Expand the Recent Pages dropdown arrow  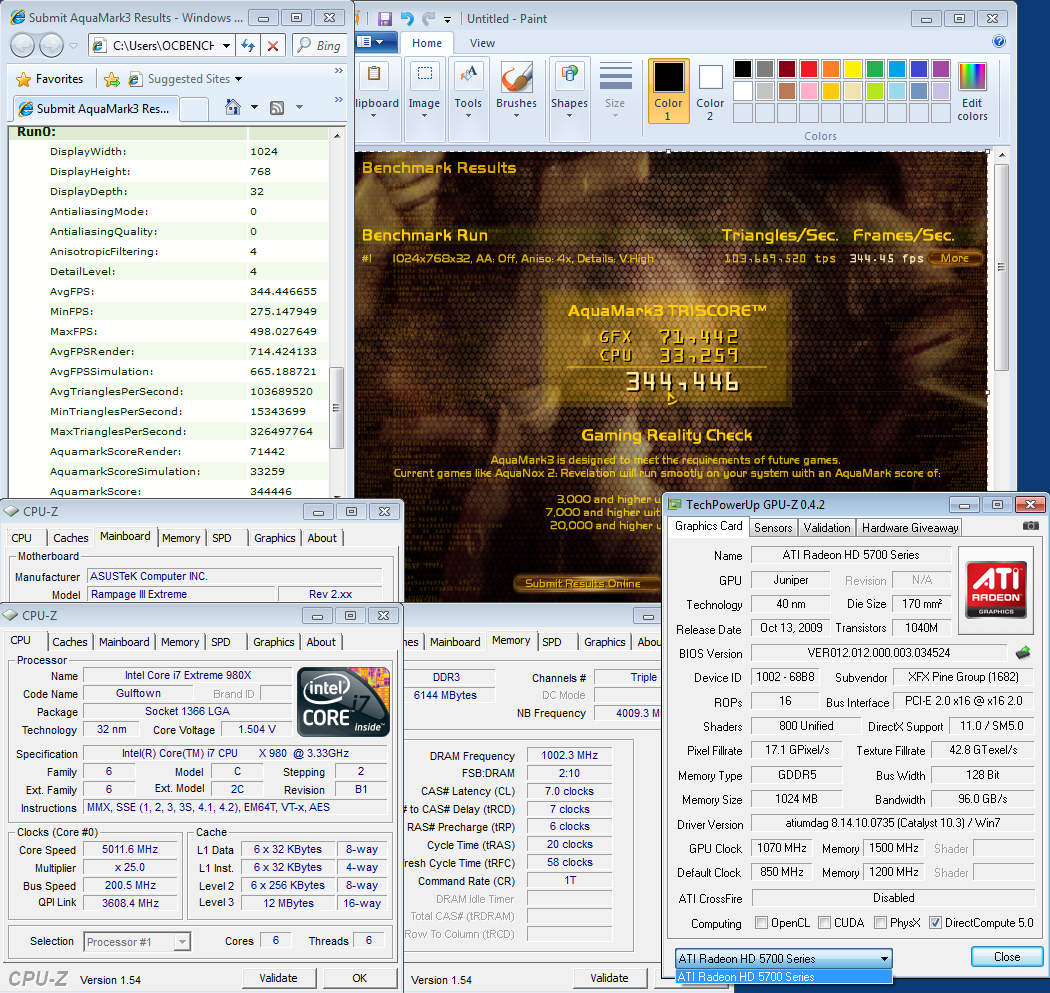(74, 46)
